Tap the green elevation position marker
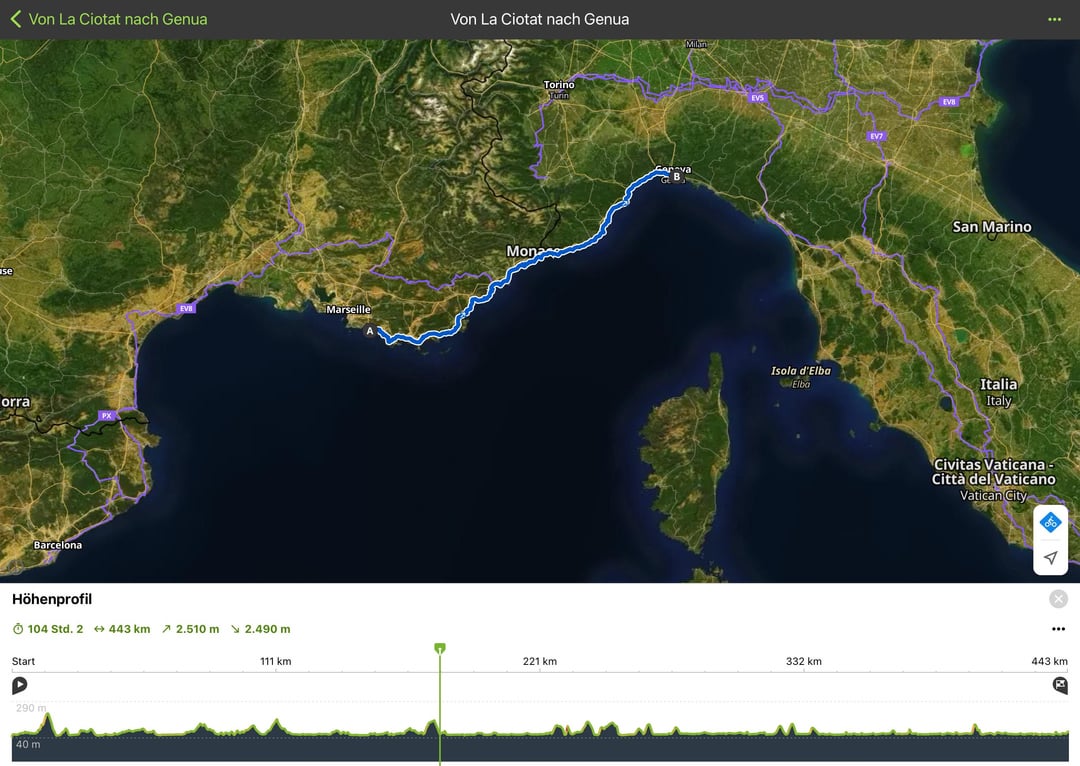 click(440, 648)
